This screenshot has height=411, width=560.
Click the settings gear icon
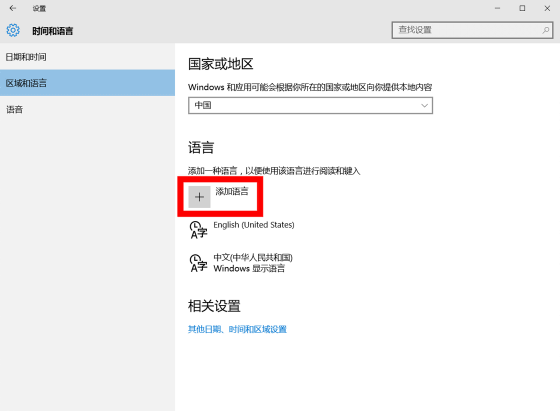(x=13, y=30)
